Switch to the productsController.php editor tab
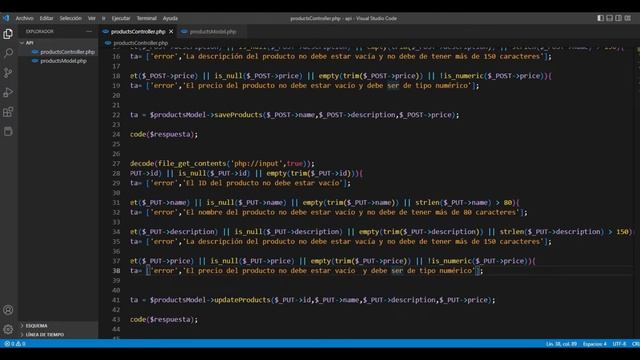Image resolution: width=640 pixels, height=360 pixels. point(138,31)
